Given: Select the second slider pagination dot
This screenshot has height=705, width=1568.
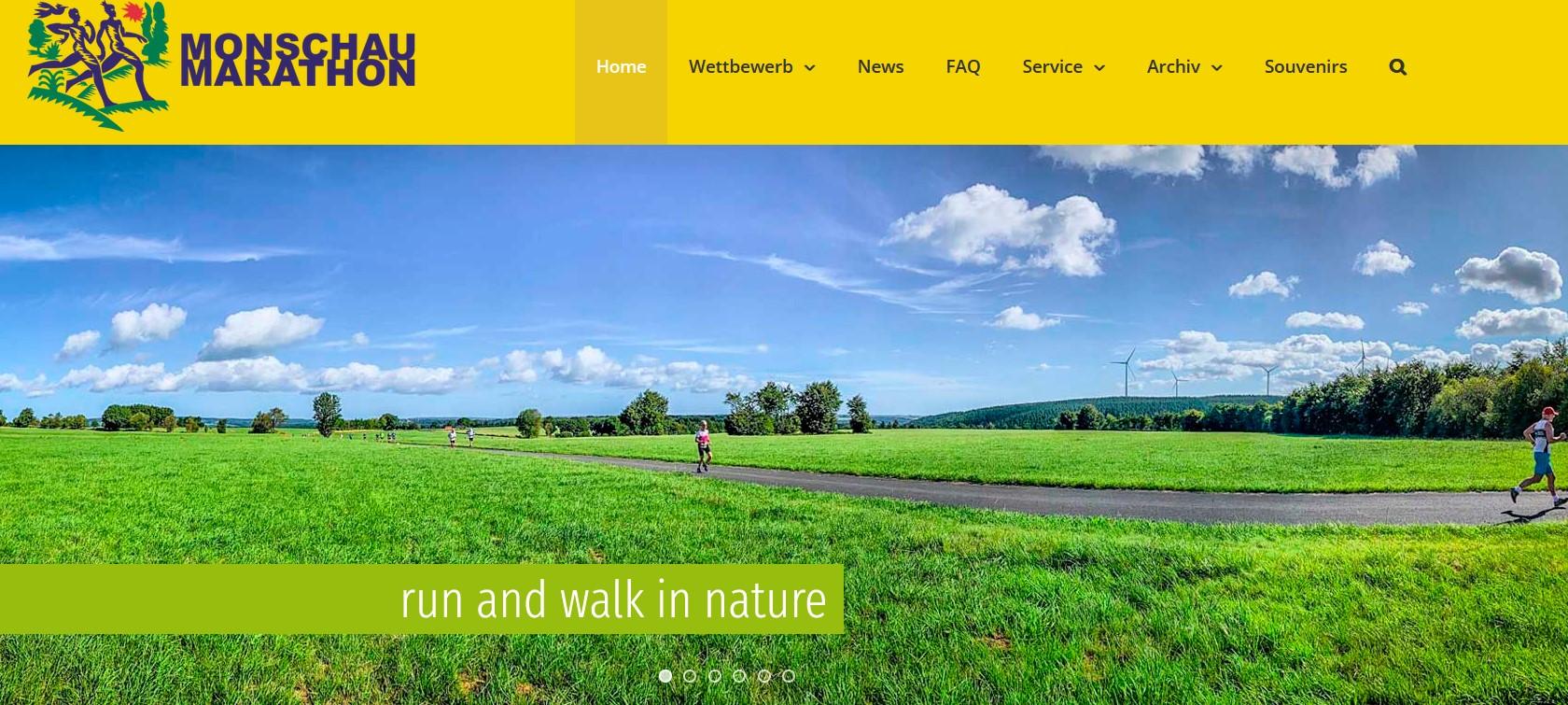Looking at the screenshot, I should tap(690, 676).
